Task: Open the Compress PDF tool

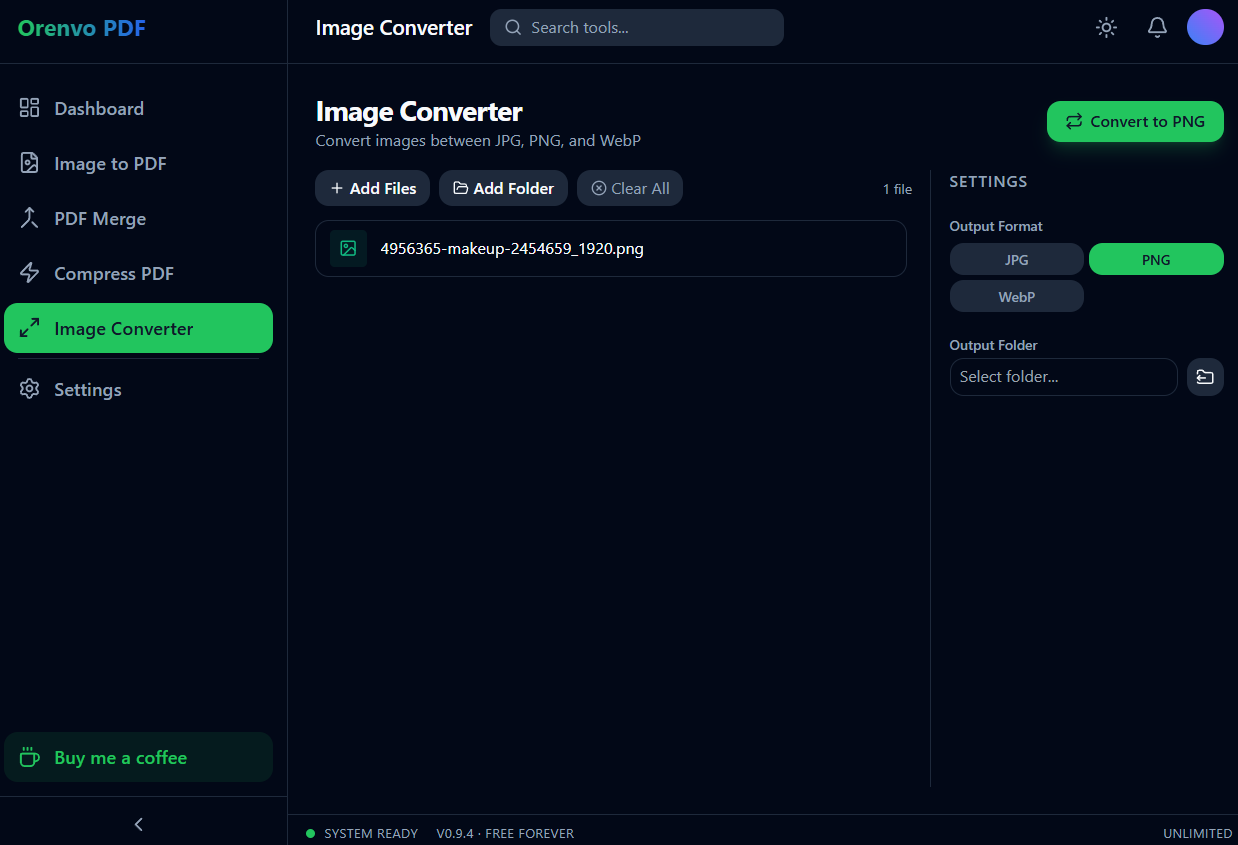Action: click(x=138, y=273)
